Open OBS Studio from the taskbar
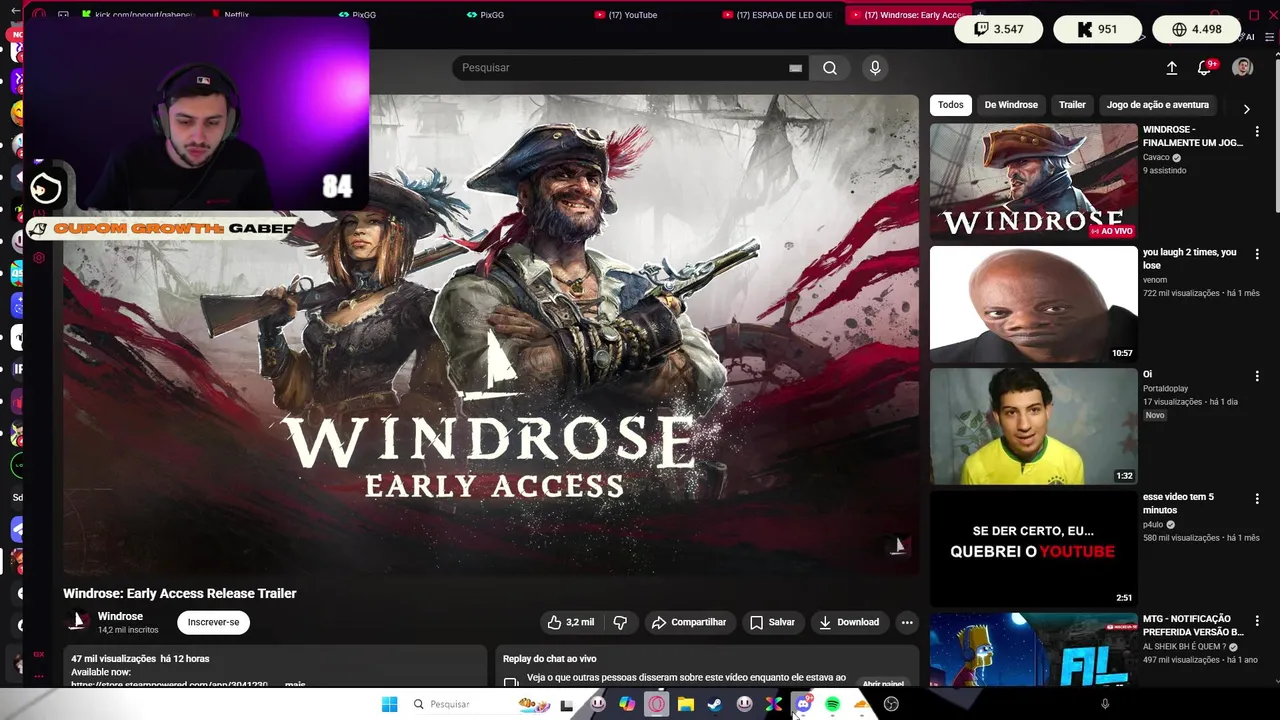This screenshot has width=1280, height=720. [891, 704]
